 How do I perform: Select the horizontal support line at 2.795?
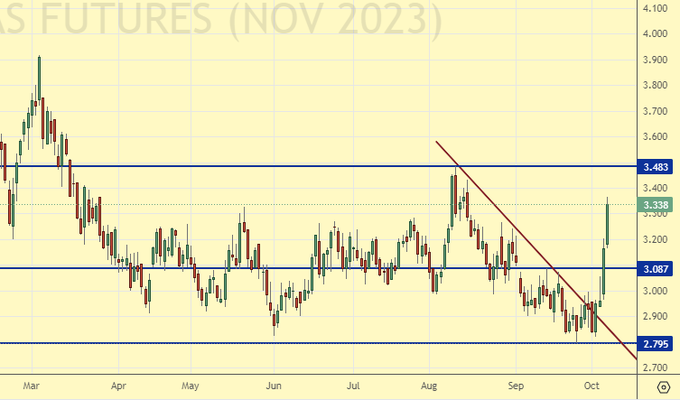(300, 343)
